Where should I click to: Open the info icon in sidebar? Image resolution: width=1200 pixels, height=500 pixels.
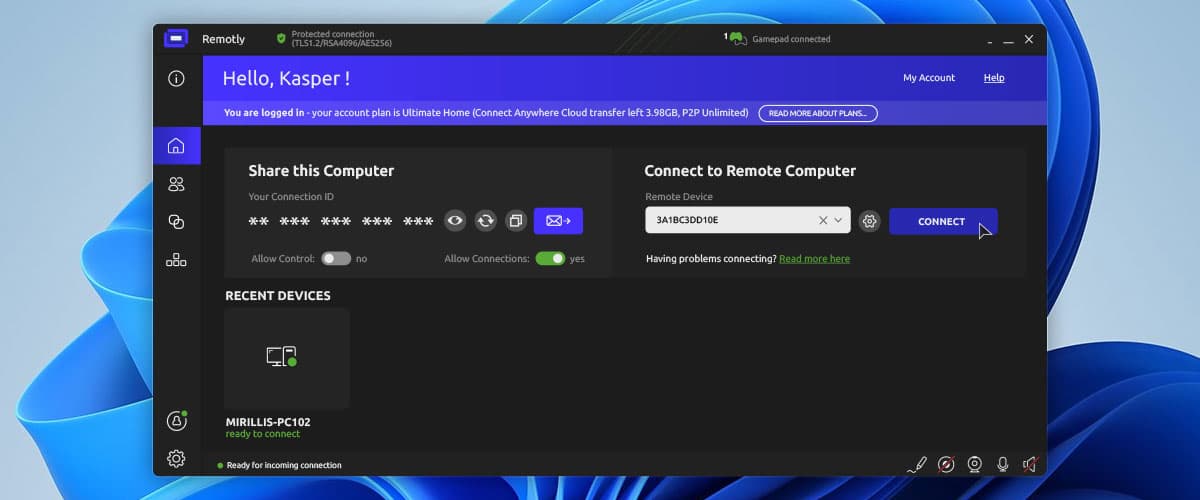176,78
